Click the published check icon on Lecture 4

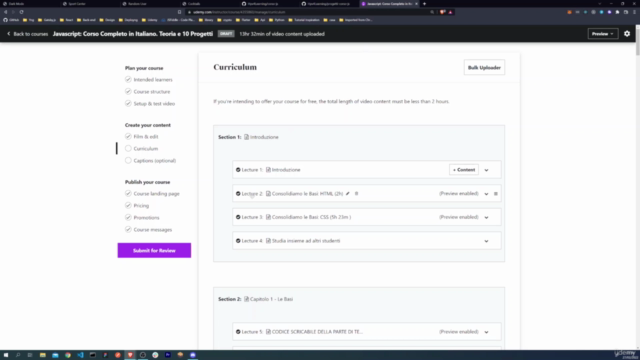(x=238, y=241)
